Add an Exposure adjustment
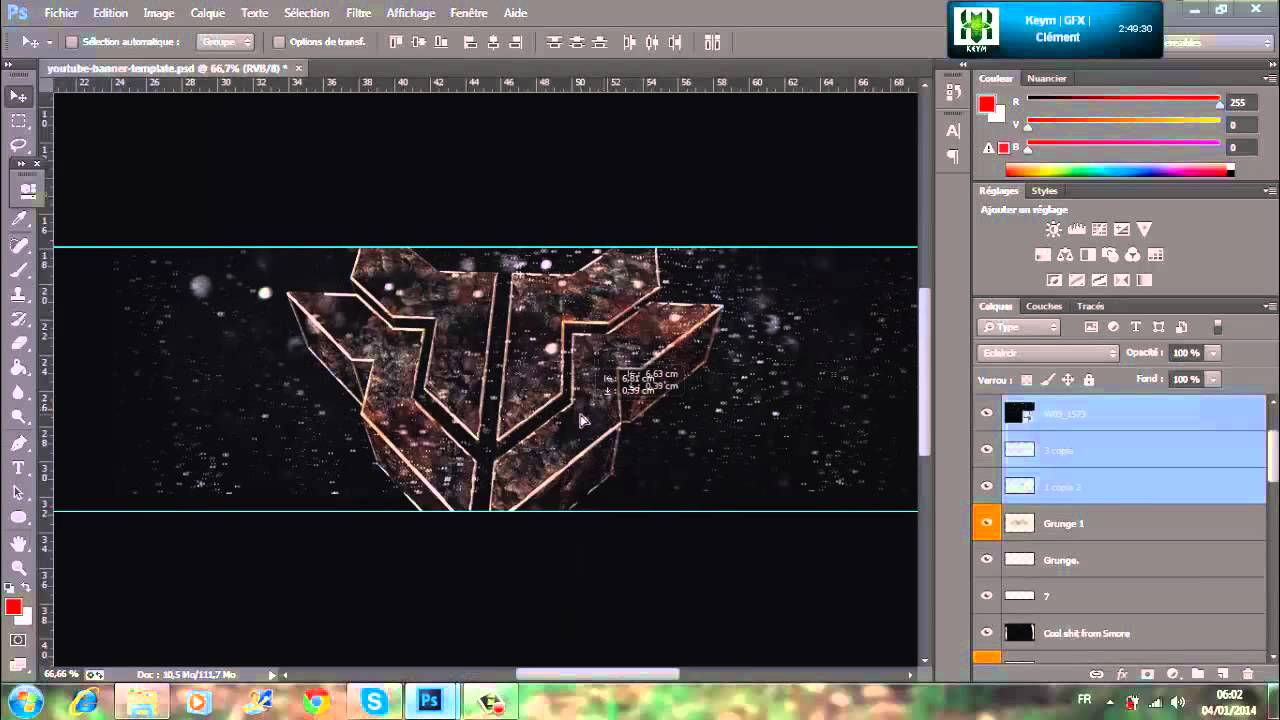 pyautogui.click(x=1122, y=230)
